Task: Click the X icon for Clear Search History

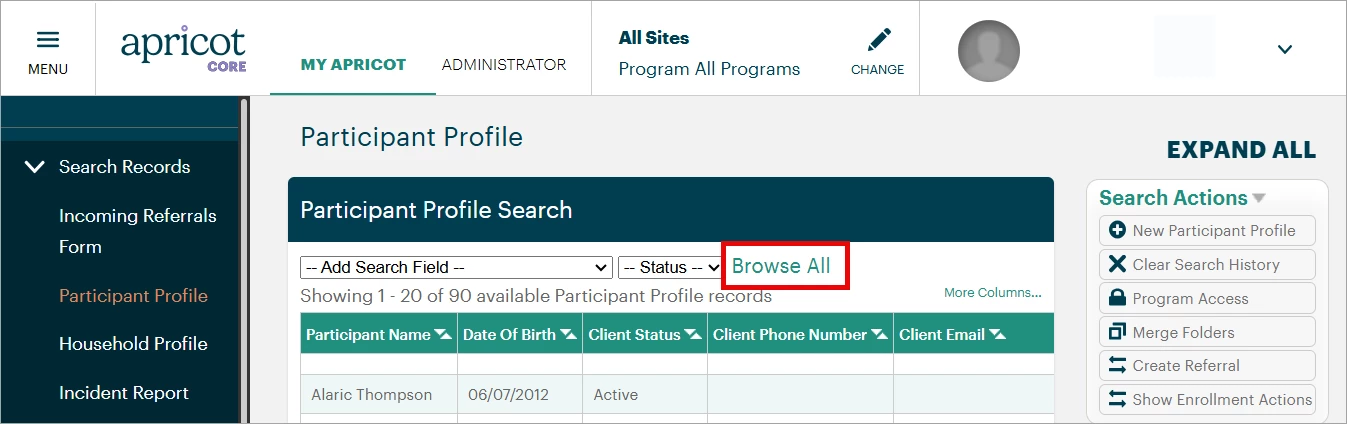Action: (x=1118, y=265)
